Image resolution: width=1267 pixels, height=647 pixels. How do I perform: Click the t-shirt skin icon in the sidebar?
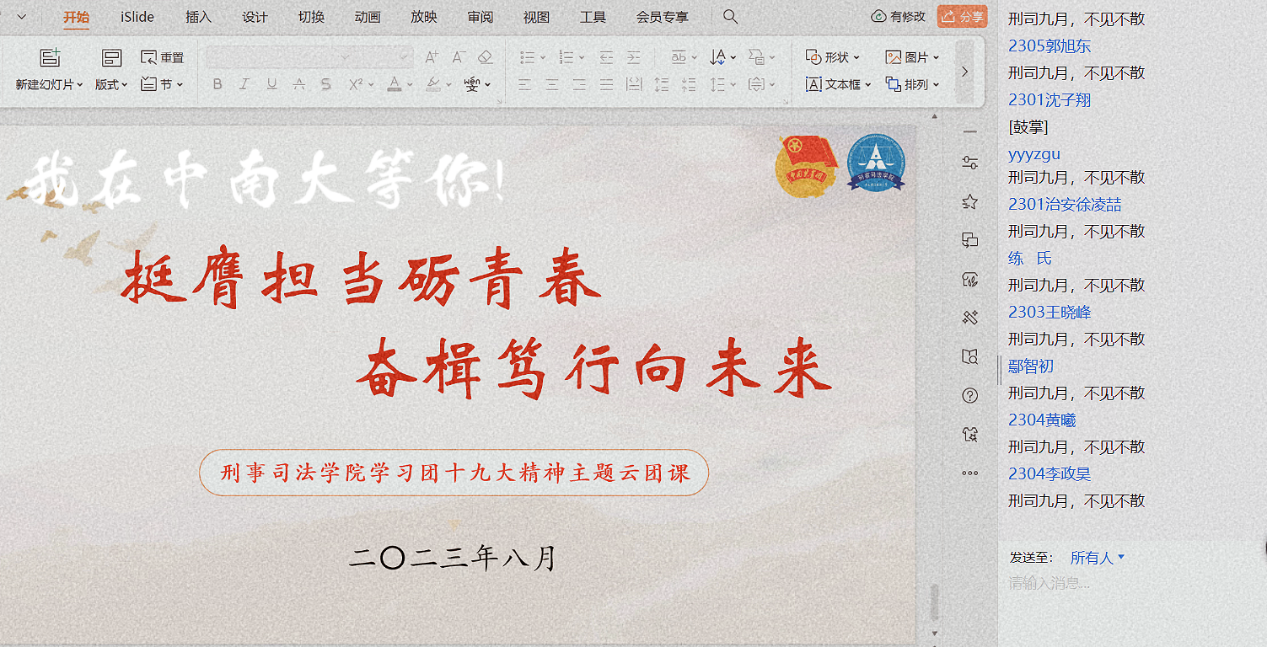pos(969,434)
